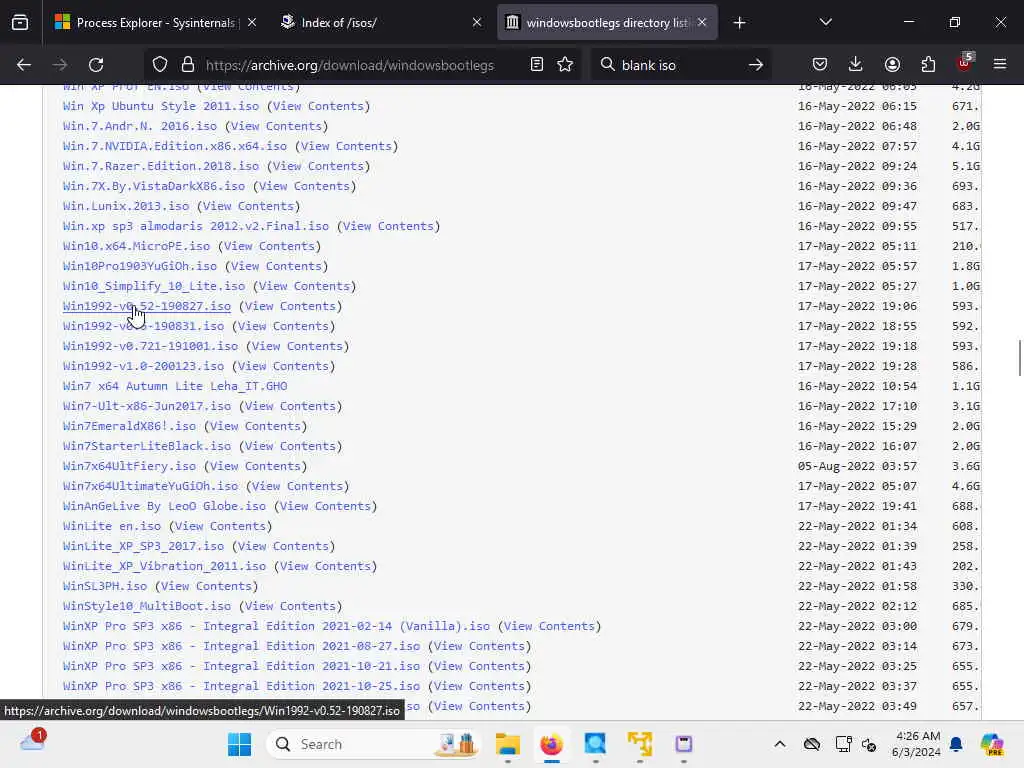Image resolution: width=1024 pixels, height=768 pixels.
Task: Close the windowsbootlegs tab
Action: click(x=702, y=23)
